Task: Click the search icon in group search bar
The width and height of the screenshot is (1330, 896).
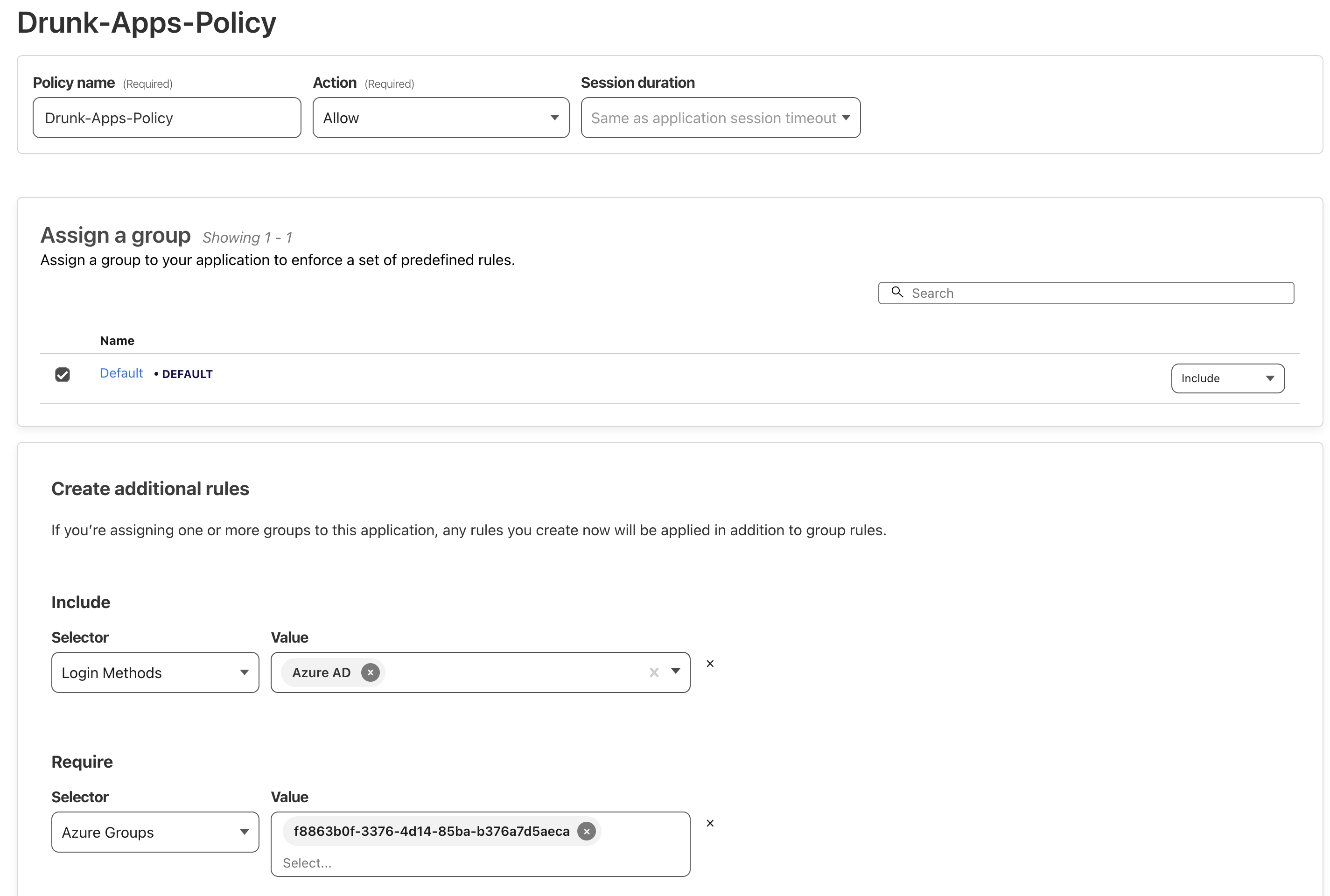Action: click(897, 292)
